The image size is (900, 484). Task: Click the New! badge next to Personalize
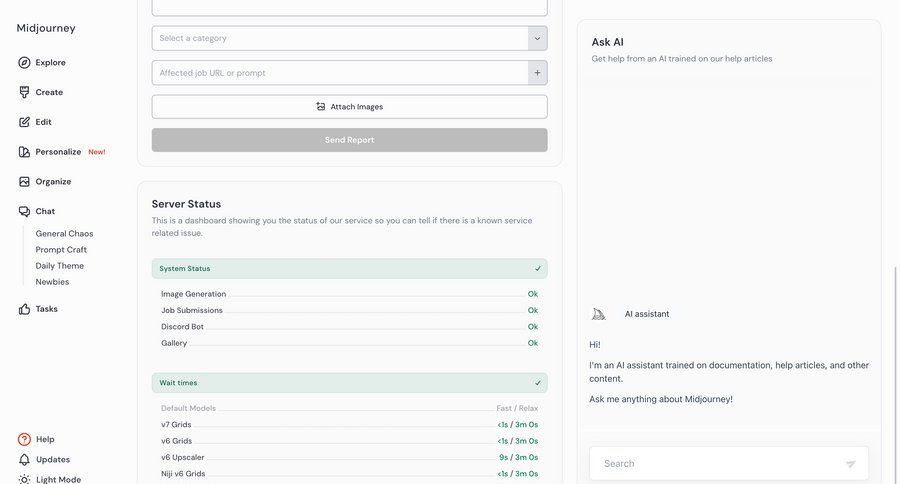pos(96,152)
